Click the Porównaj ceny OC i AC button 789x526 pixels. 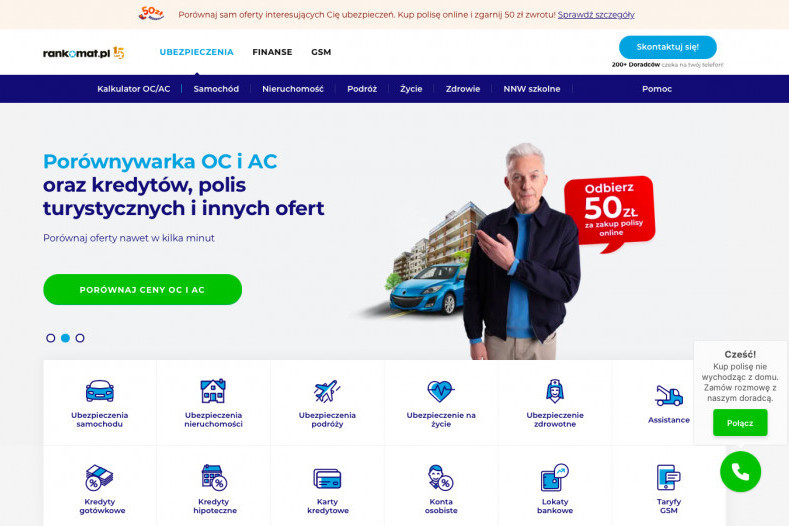tap(142, 289)
